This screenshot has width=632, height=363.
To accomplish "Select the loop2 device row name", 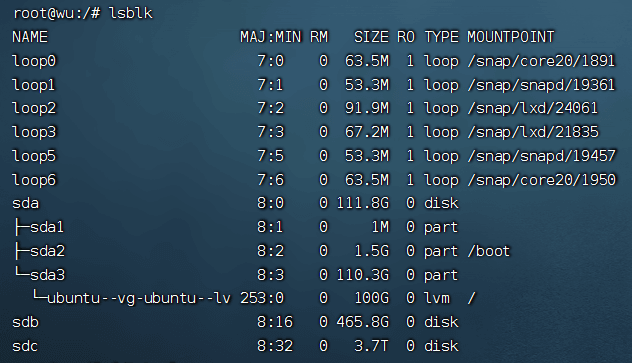I will [x=34, y=108].
